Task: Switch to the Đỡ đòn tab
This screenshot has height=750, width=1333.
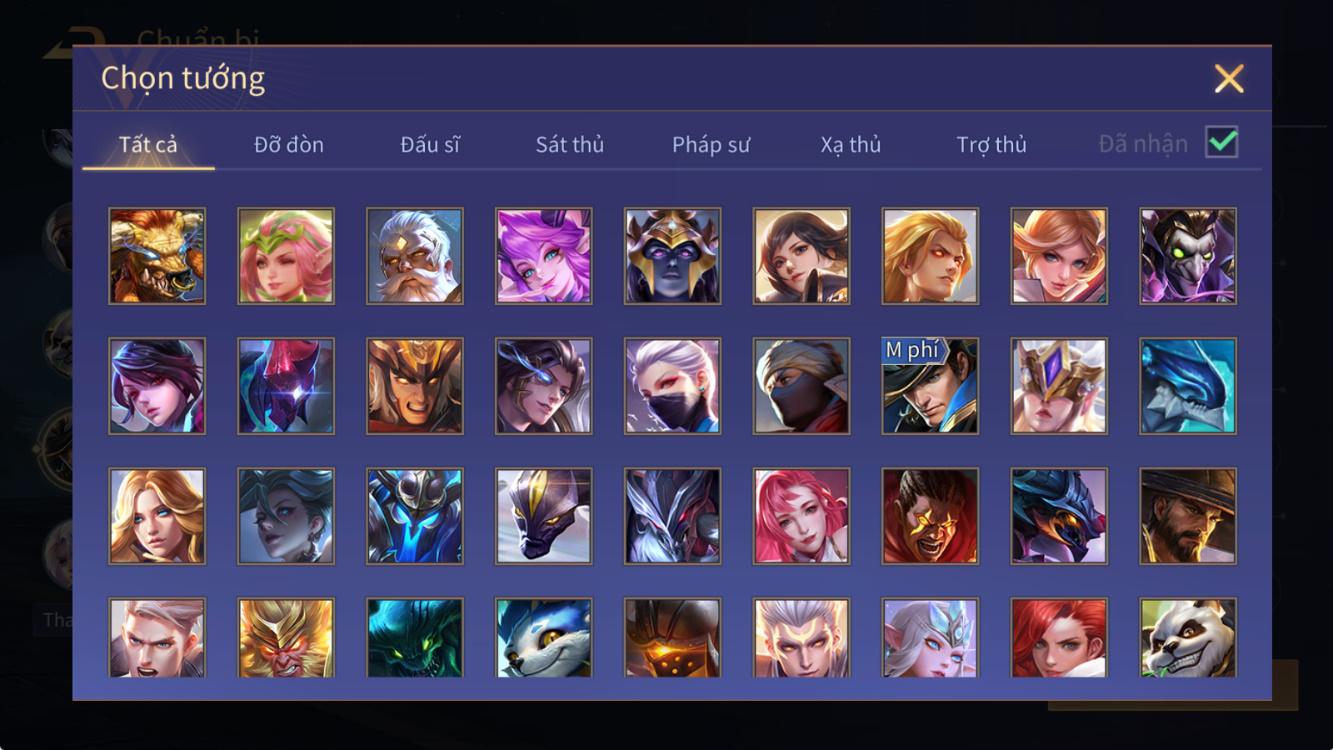Action: point(289,145)
